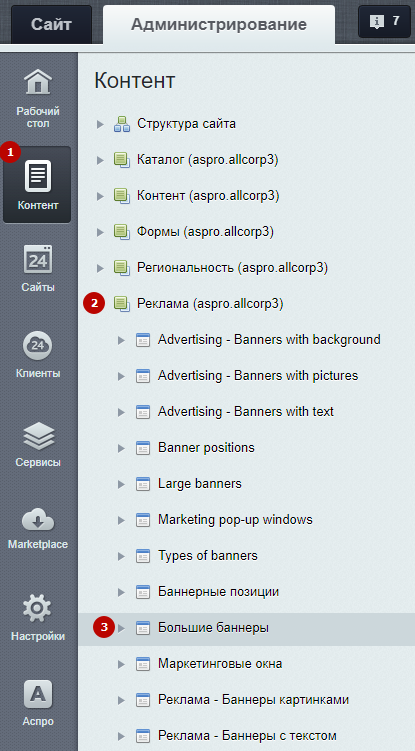Select Large banners in the tree
The image size is (415, 751).
click(200, 484)
